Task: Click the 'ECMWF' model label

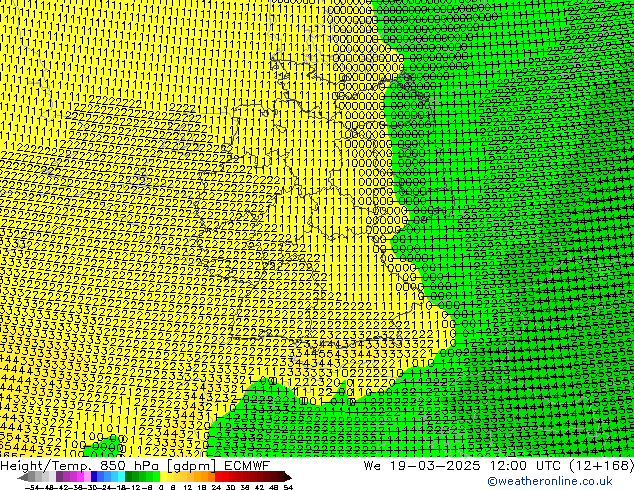Action: pos(247,466)
